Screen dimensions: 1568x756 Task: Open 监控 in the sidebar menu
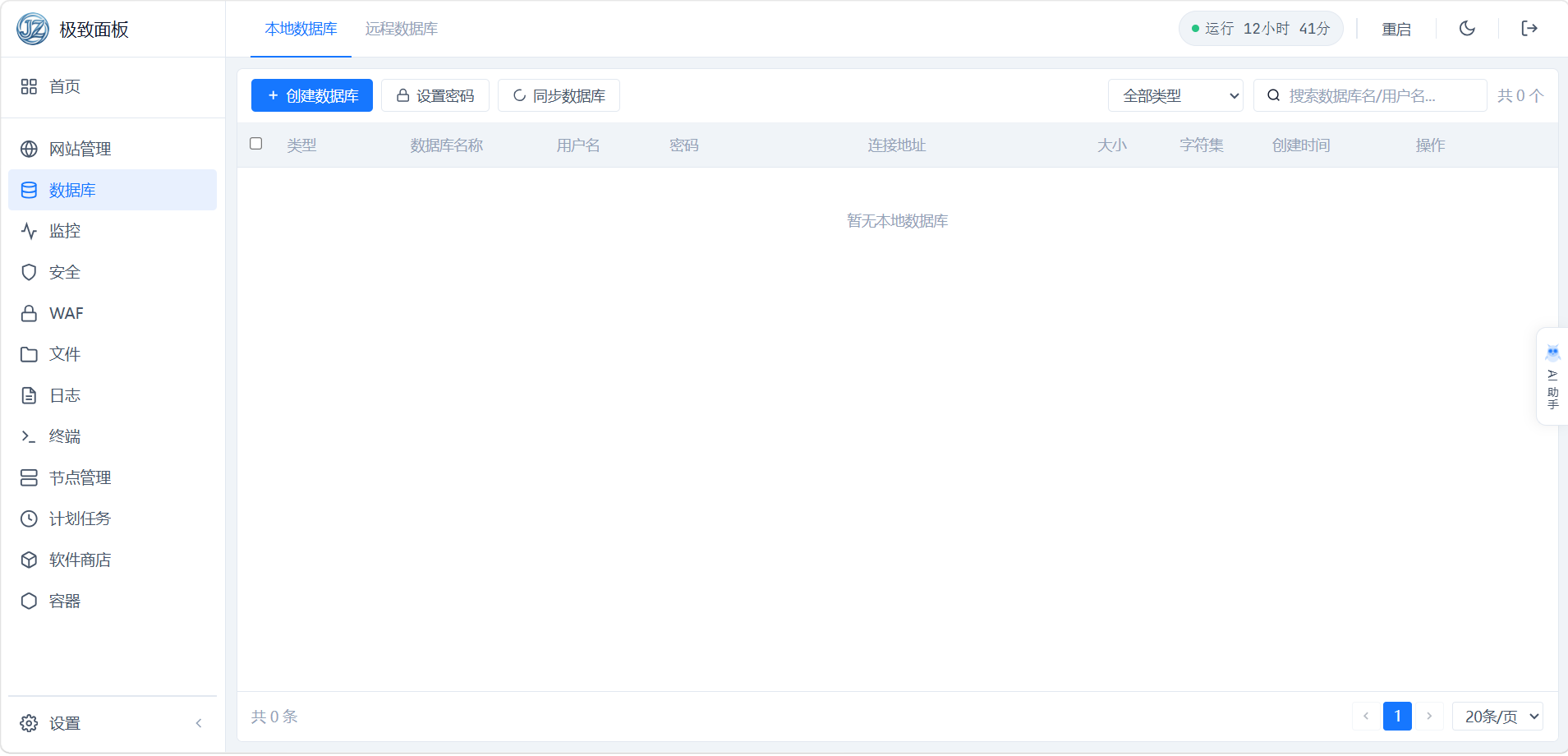[x=113, y=231]
